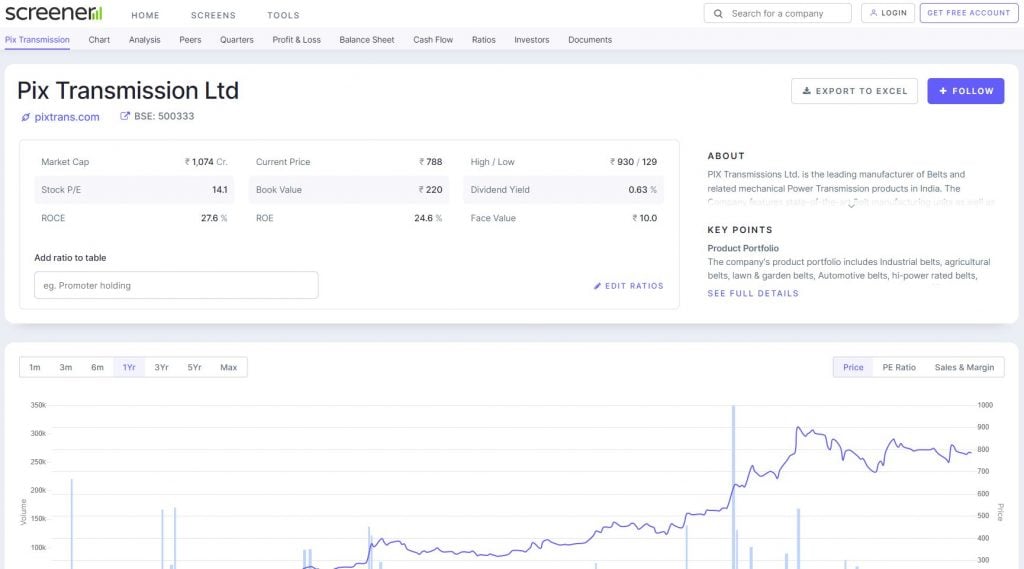
Task: Go to the Peers section tab
Action: pyautogui.click(x=190, y=40)
